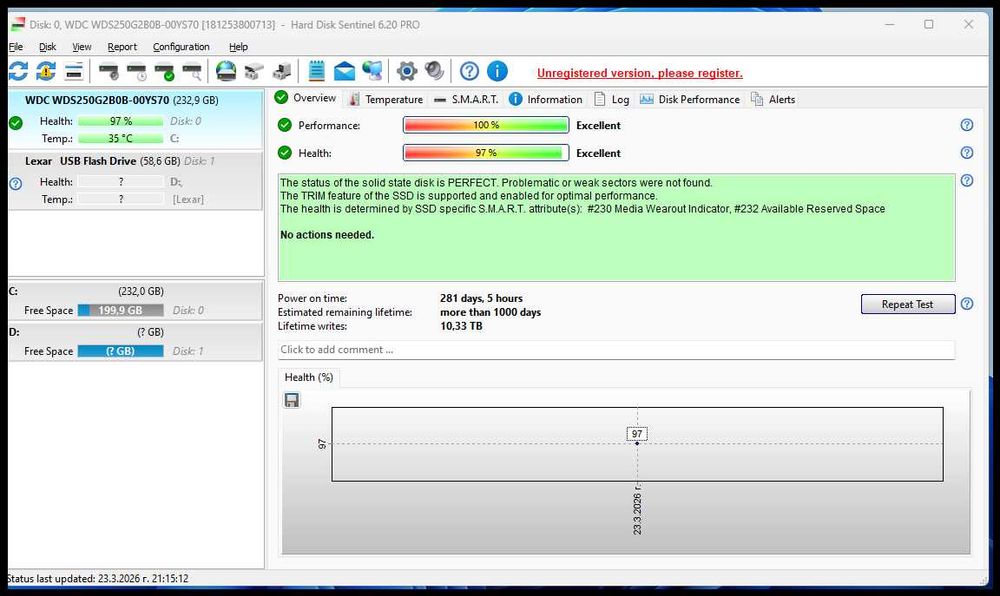Click the help icon next to Repeat Test

point(967,303)
